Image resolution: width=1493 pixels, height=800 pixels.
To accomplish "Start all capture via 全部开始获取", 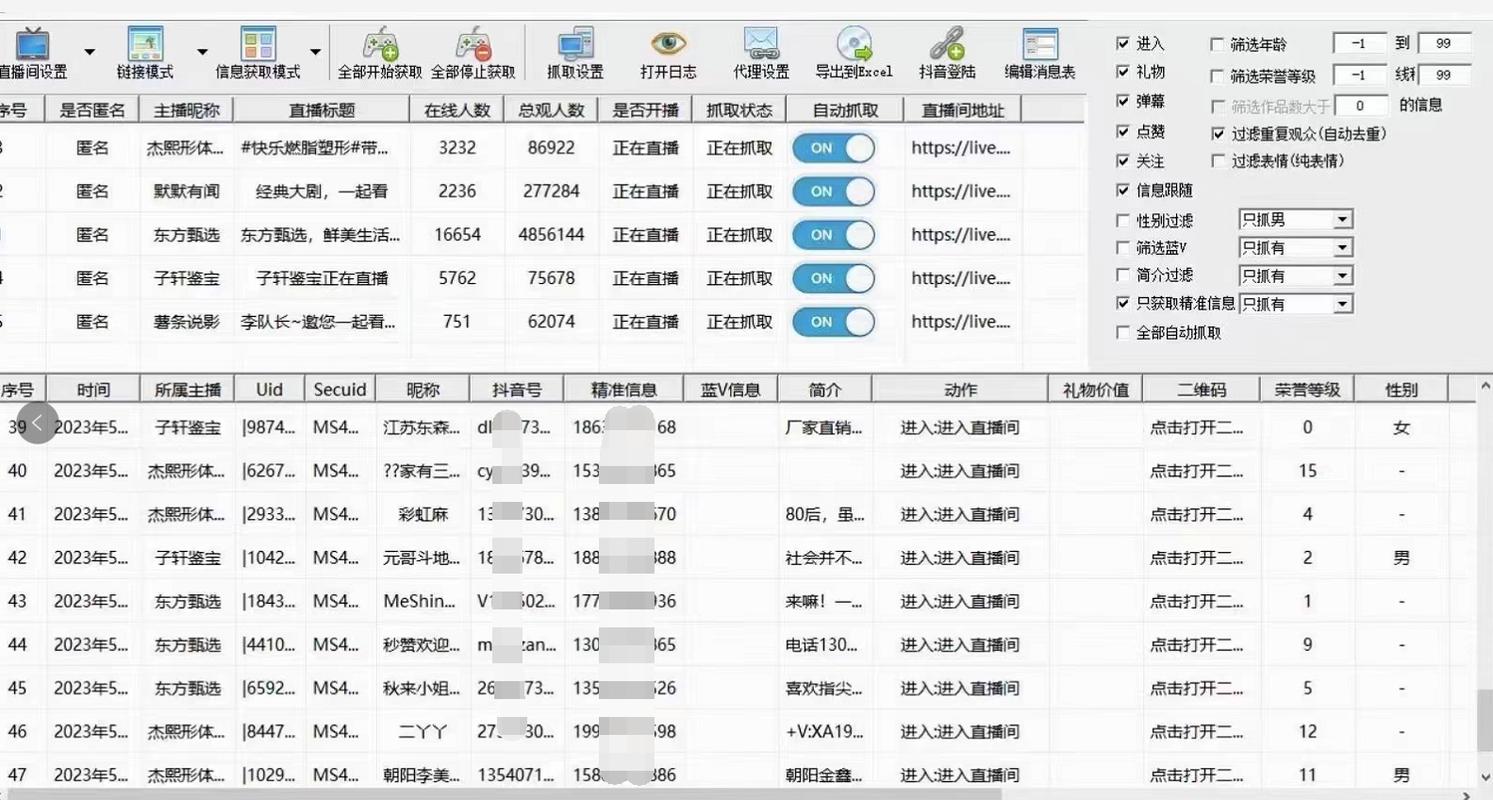I will point(380,53).
